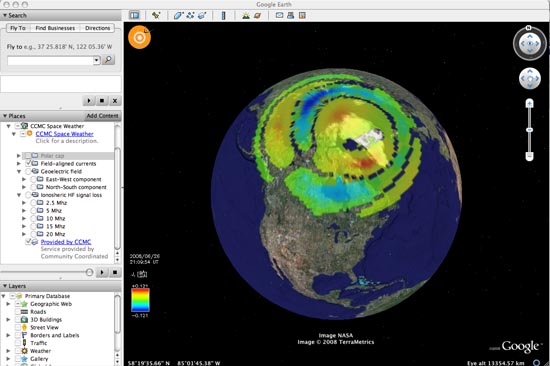This screenshot has width=550, height=366.
Task: Collapse the Geoelectric field folder
Action: point(19,172)
